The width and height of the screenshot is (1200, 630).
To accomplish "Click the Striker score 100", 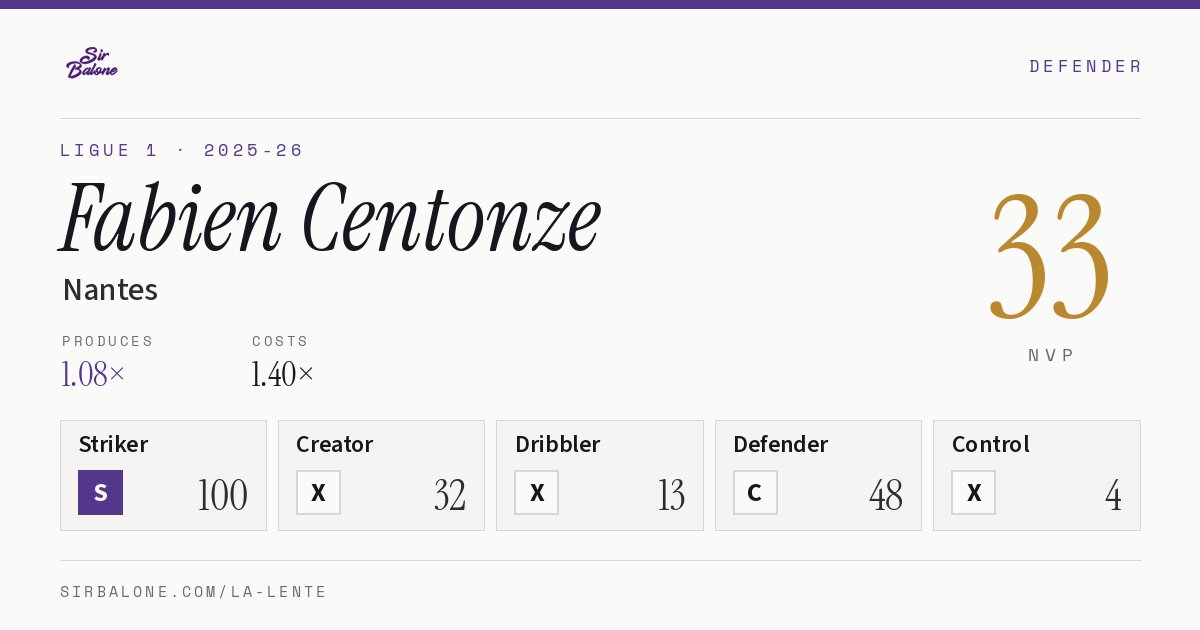I will [x=222, y=495].
